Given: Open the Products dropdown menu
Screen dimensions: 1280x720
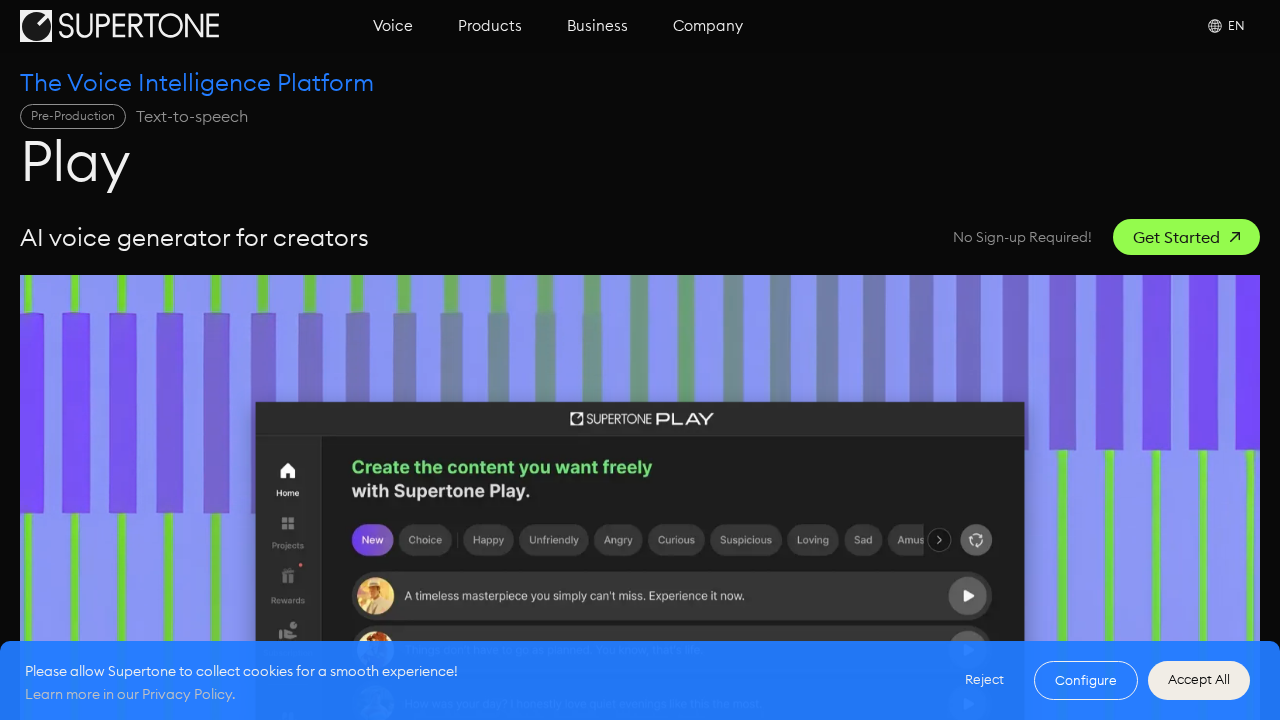Looking at the screenshot, I should pos(489,26).
